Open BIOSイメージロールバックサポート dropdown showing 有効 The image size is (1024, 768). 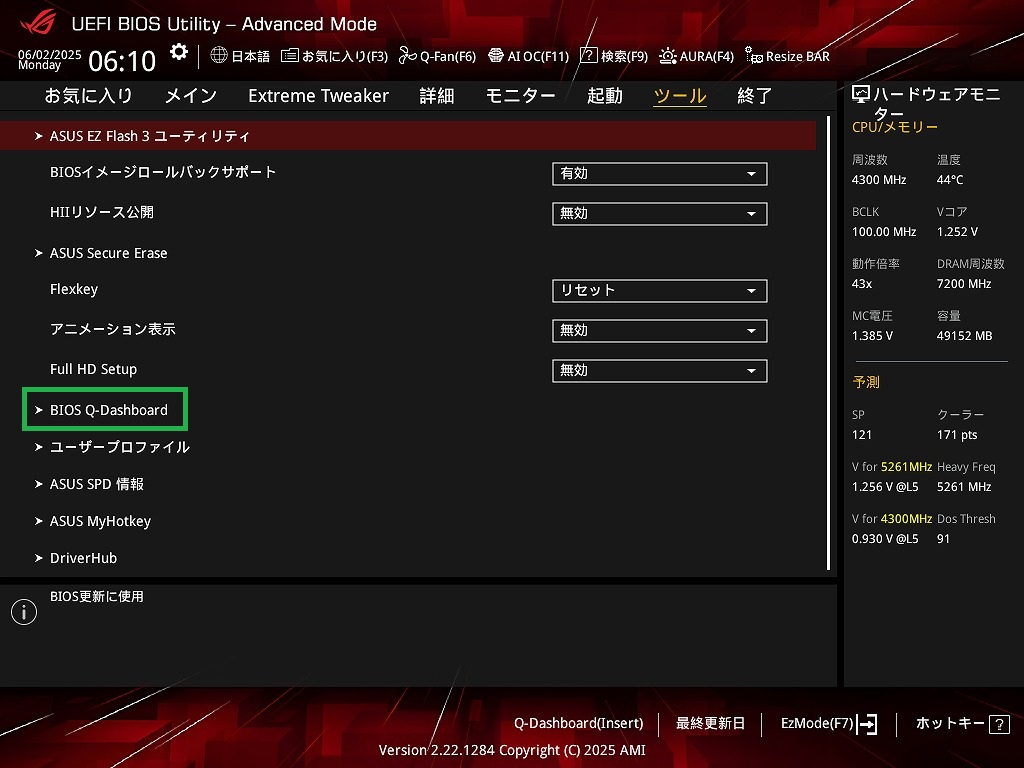coord(660,174)
